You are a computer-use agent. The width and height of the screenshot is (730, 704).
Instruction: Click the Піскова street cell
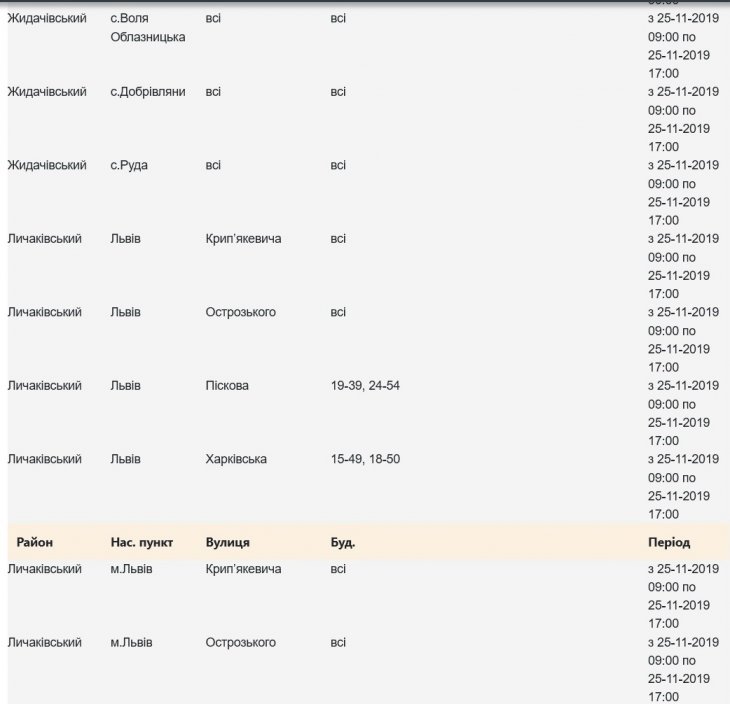pyautogui.click(x=227, y=385)
